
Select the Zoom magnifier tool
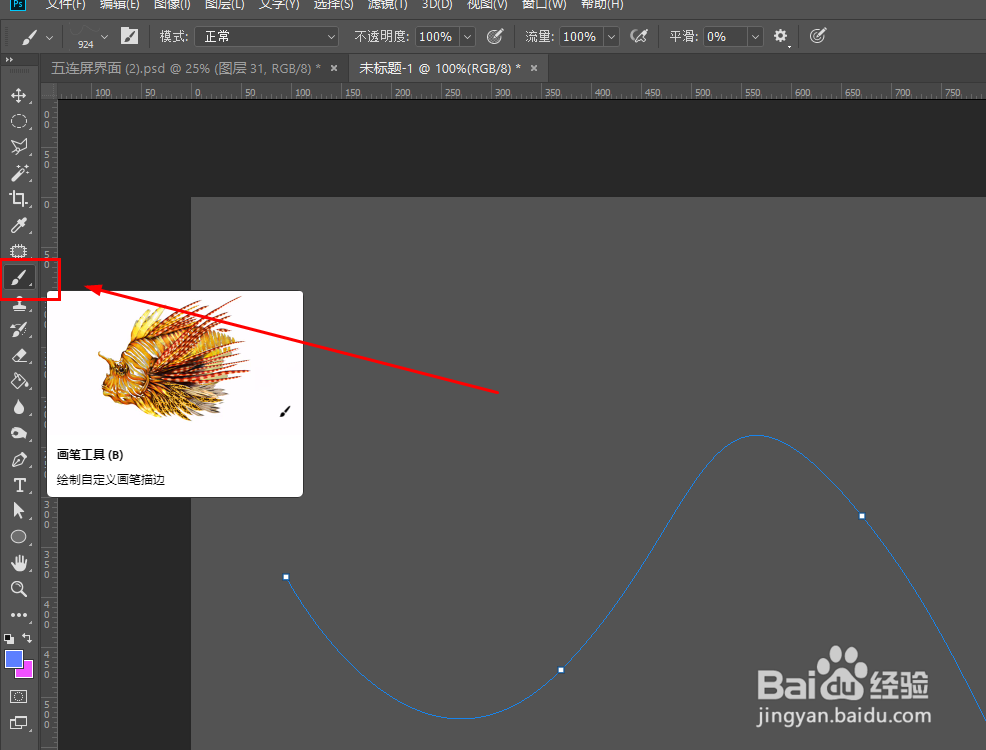pos(19,589)
